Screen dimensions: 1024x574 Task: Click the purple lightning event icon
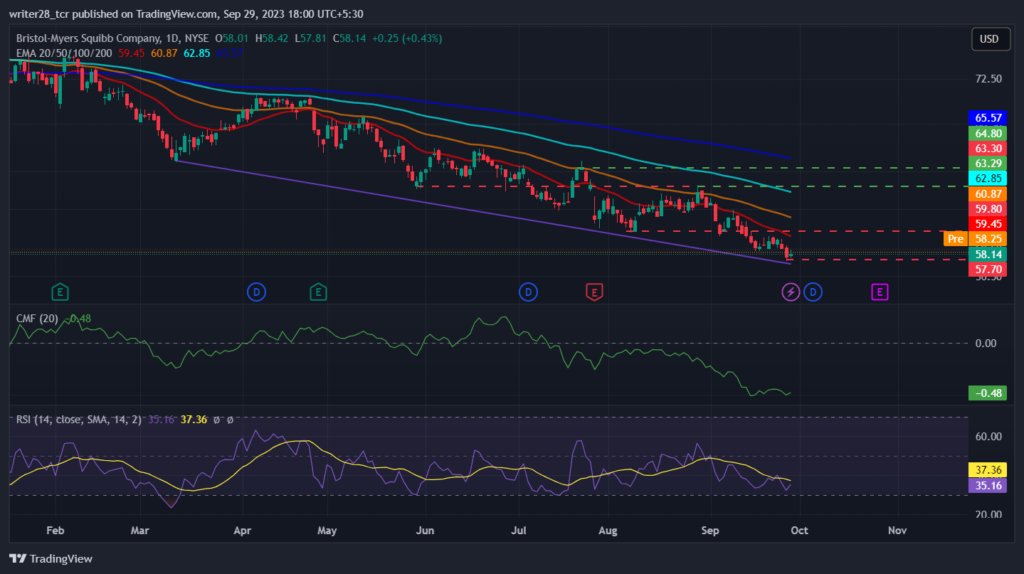pyautogui.click(x=791, y=292)
